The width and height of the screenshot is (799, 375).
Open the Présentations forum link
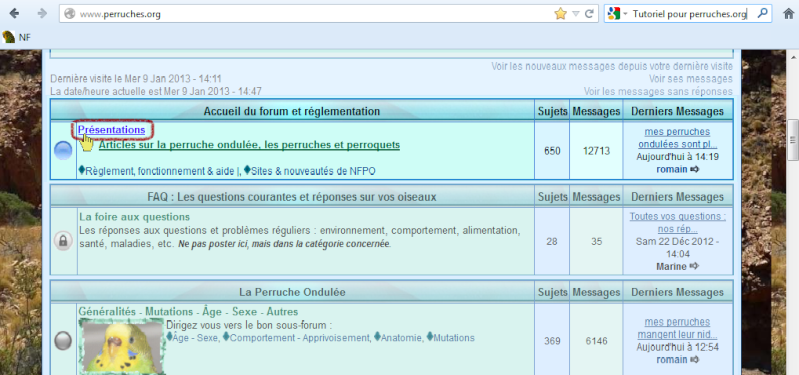coord(112,130)
